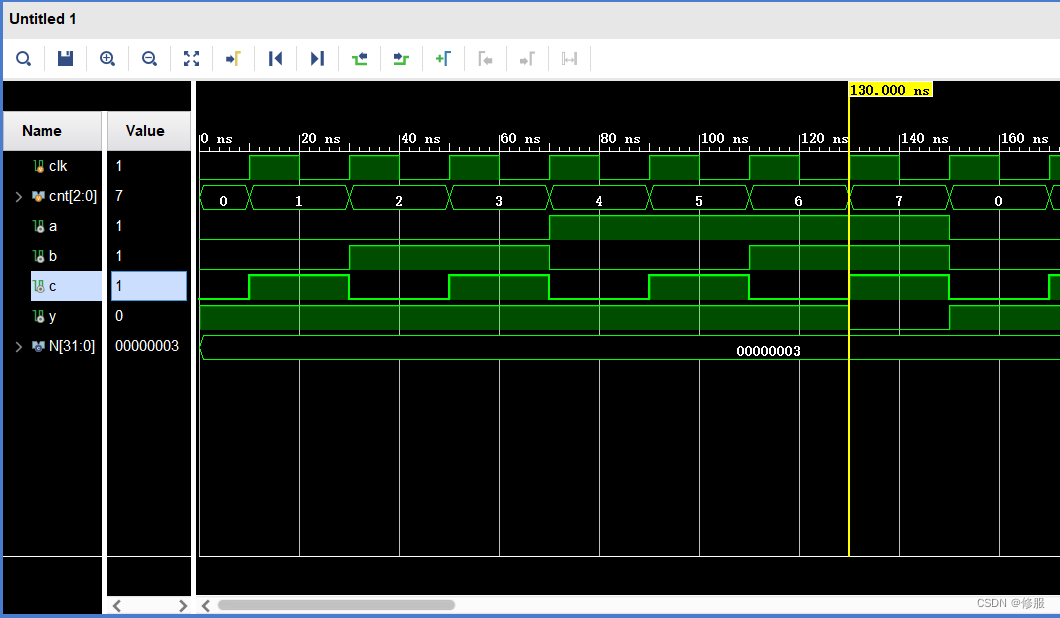Click the Value column header
Viewport: 1060px width, 618px height.
(x=145, y=131)
